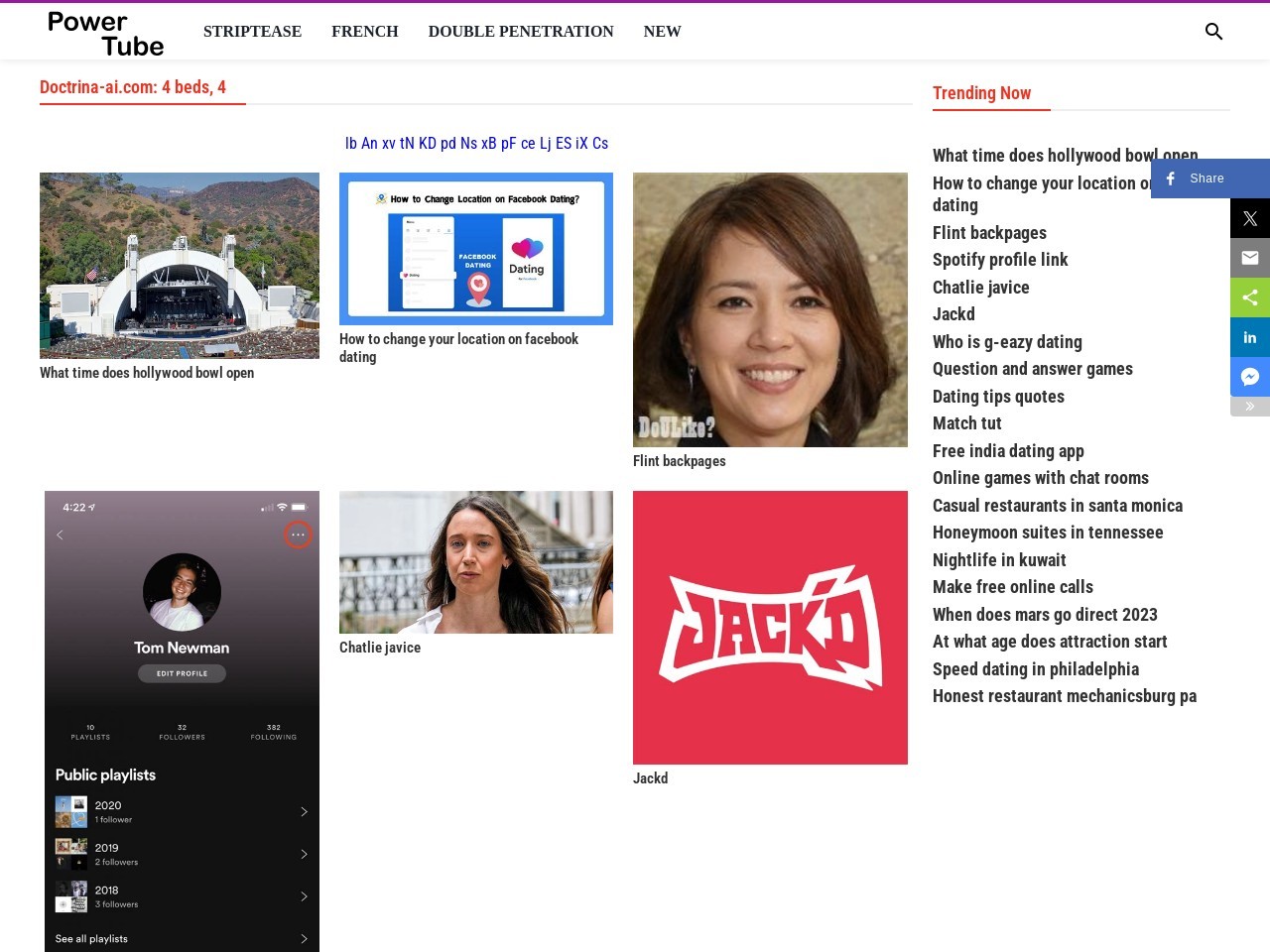Follow the 'pF' short link

point(509,143)
